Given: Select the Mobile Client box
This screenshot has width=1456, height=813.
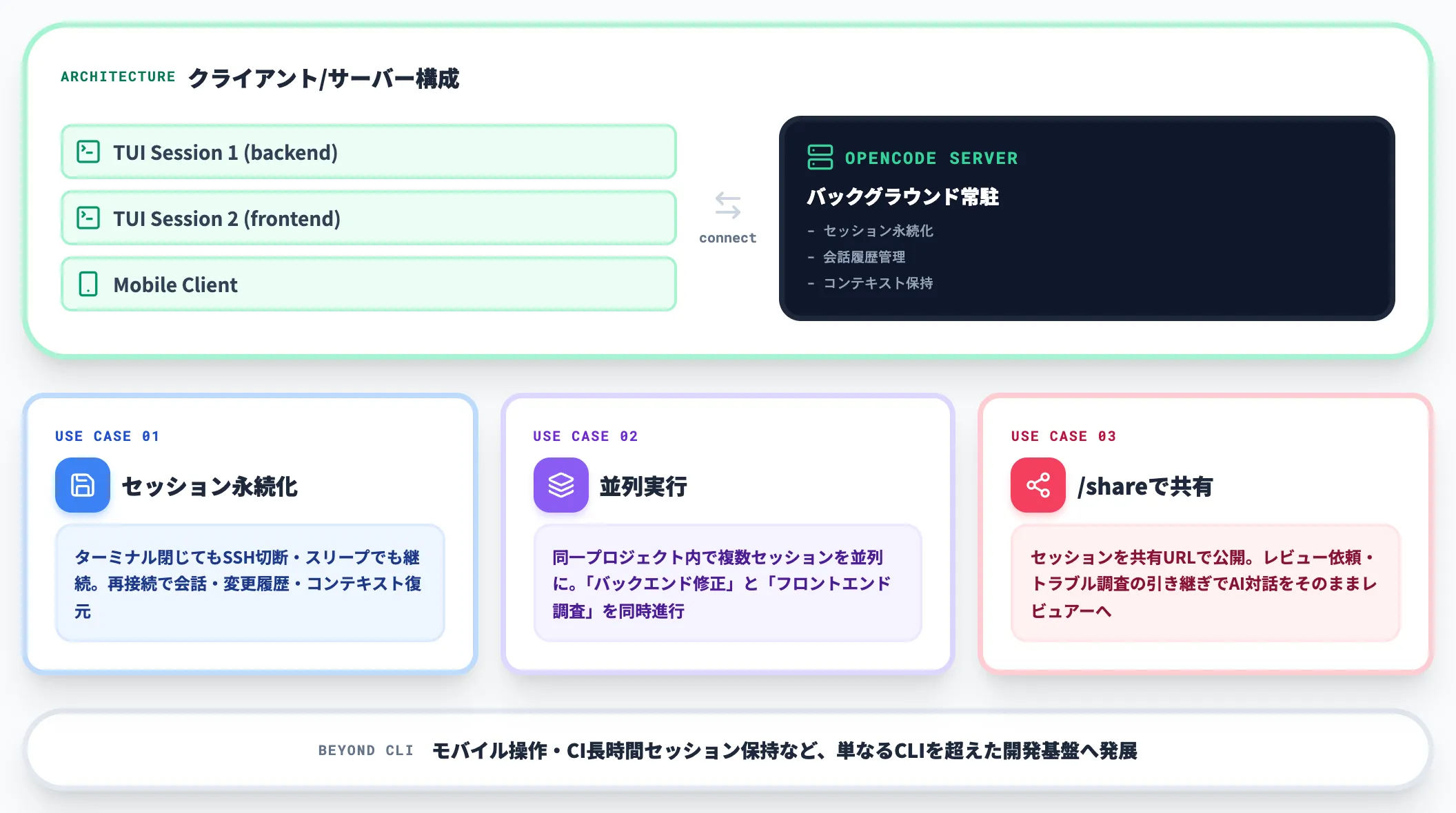Looking at the screenshot, I should (x=369, y=284).
